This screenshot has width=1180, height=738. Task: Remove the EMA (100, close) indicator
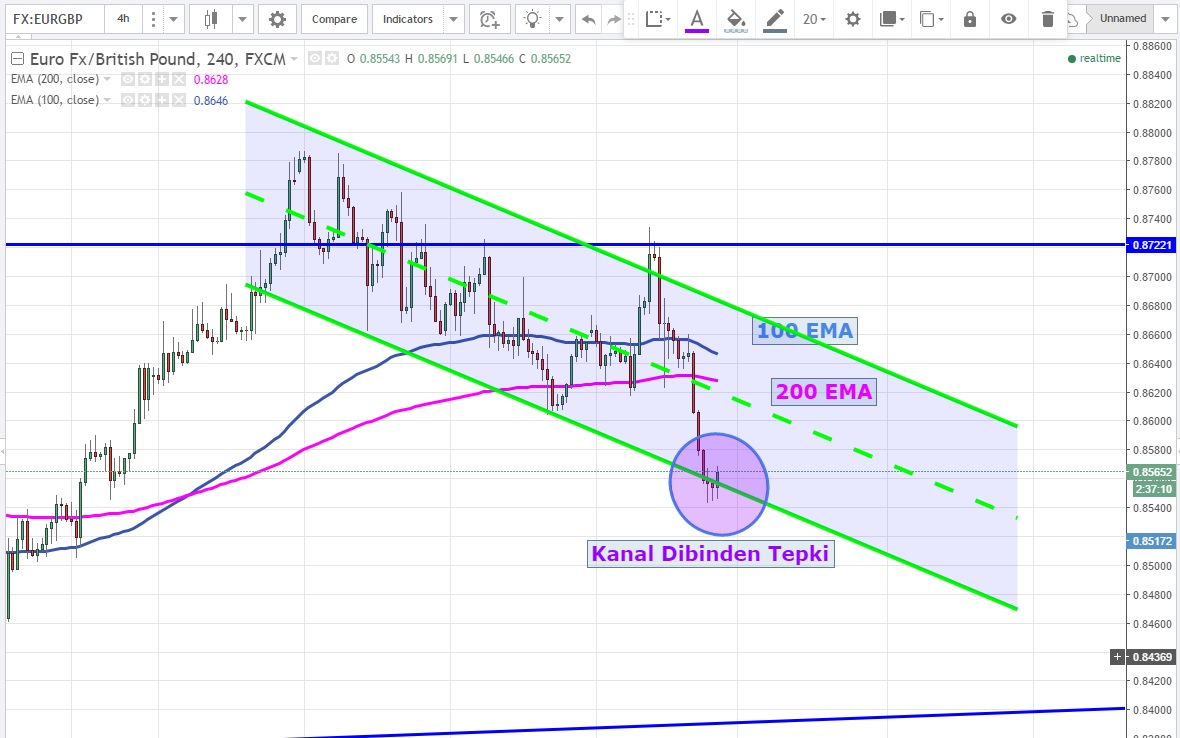[x=178, y=100]
